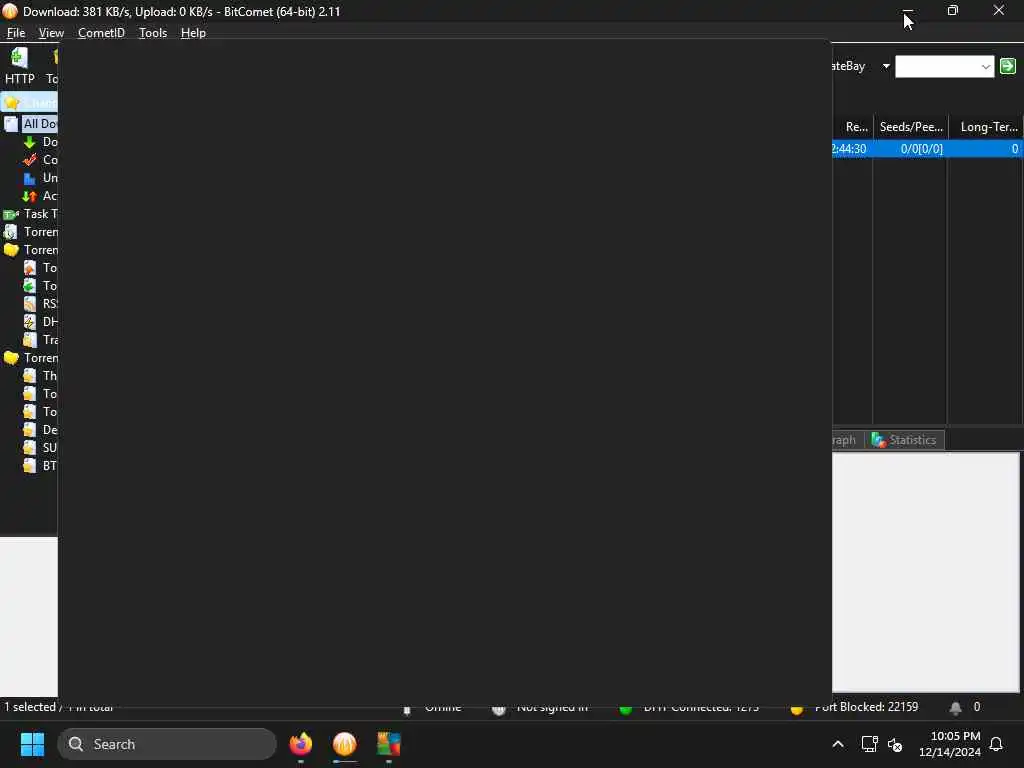Open the Windows Start menu
The image size is (1024, 768).
[x=32, y=744]
